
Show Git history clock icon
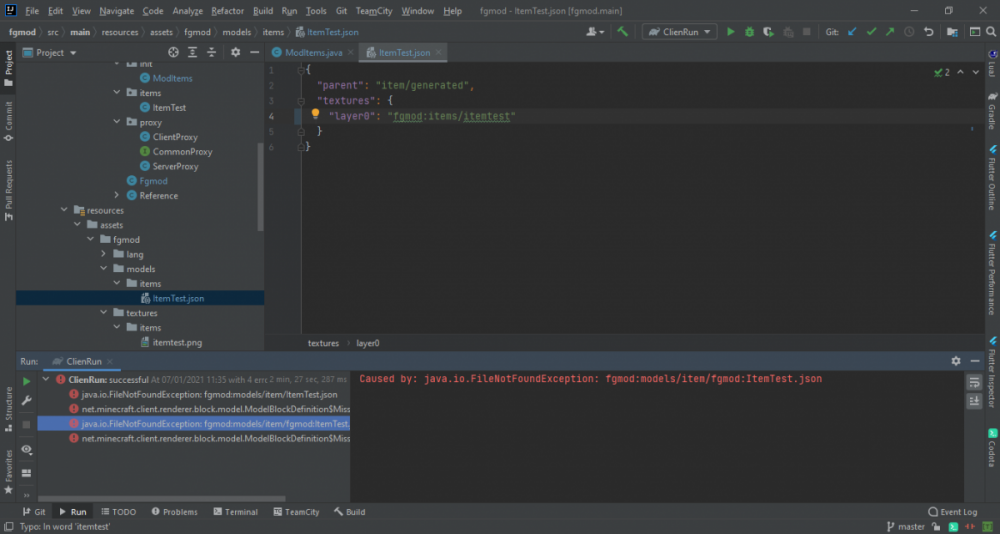909,32
